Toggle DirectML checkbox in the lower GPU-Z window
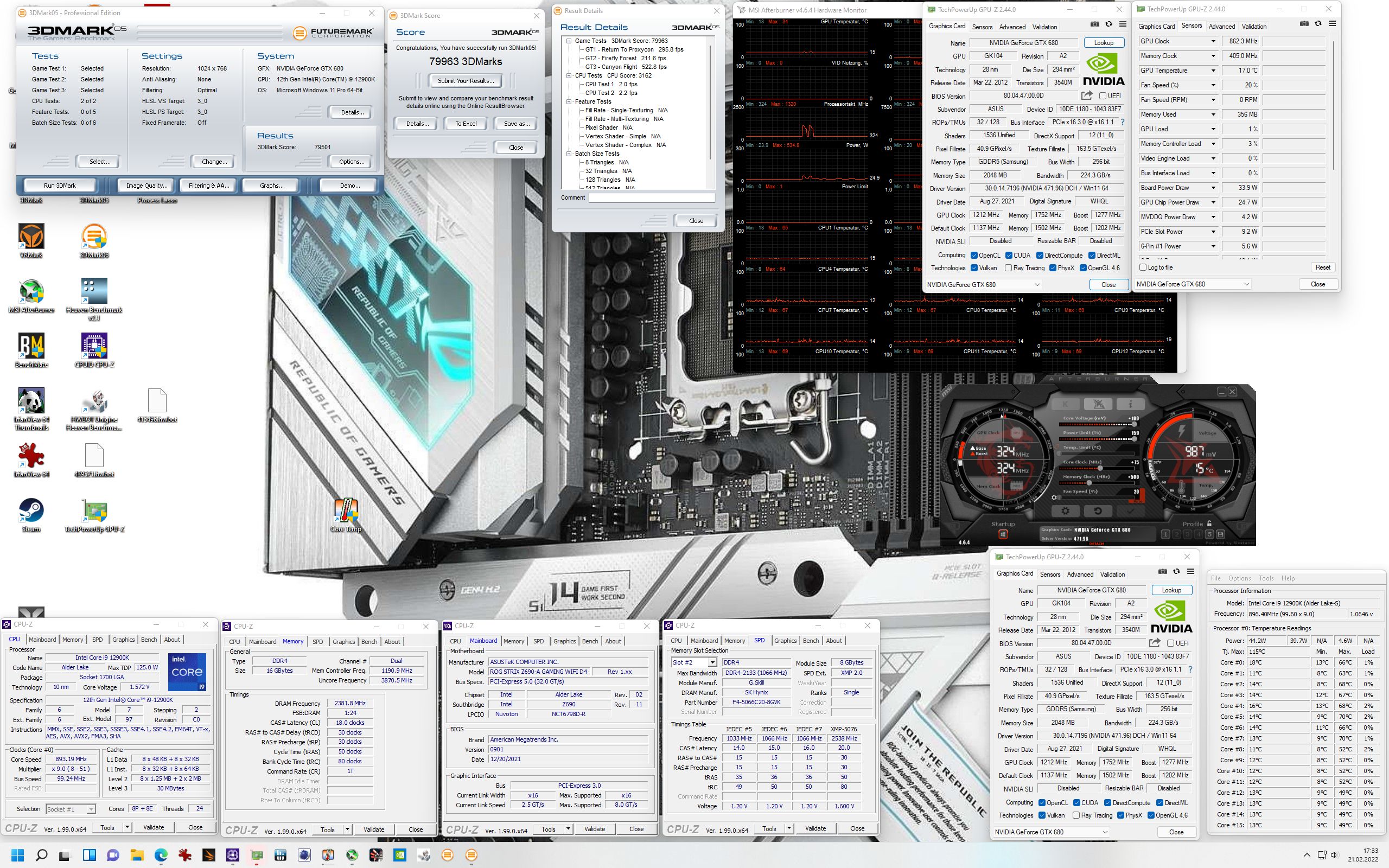This screenshot has width=1389, height=868. coord(1159,802)
